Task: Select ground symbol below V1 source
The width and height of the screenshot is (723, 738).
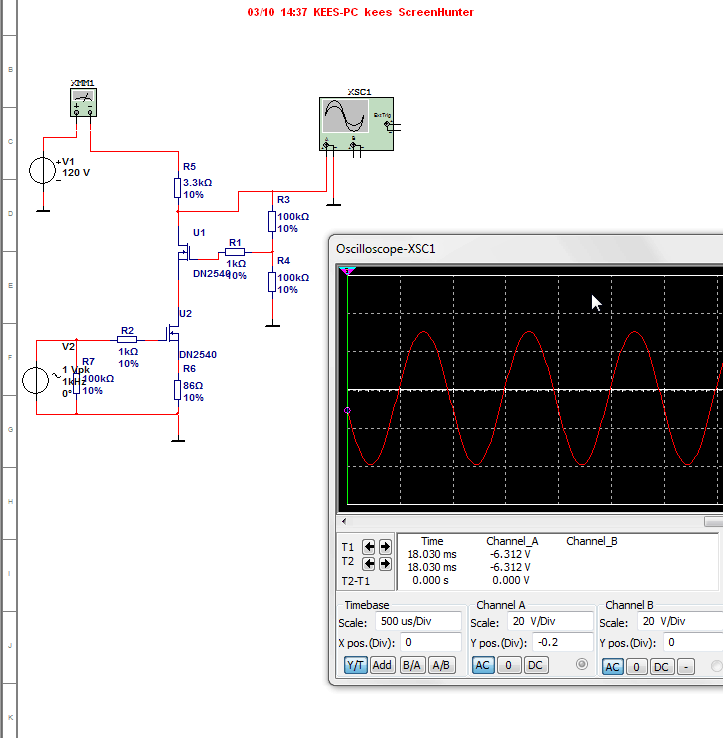Action: (x=43, y=210)
